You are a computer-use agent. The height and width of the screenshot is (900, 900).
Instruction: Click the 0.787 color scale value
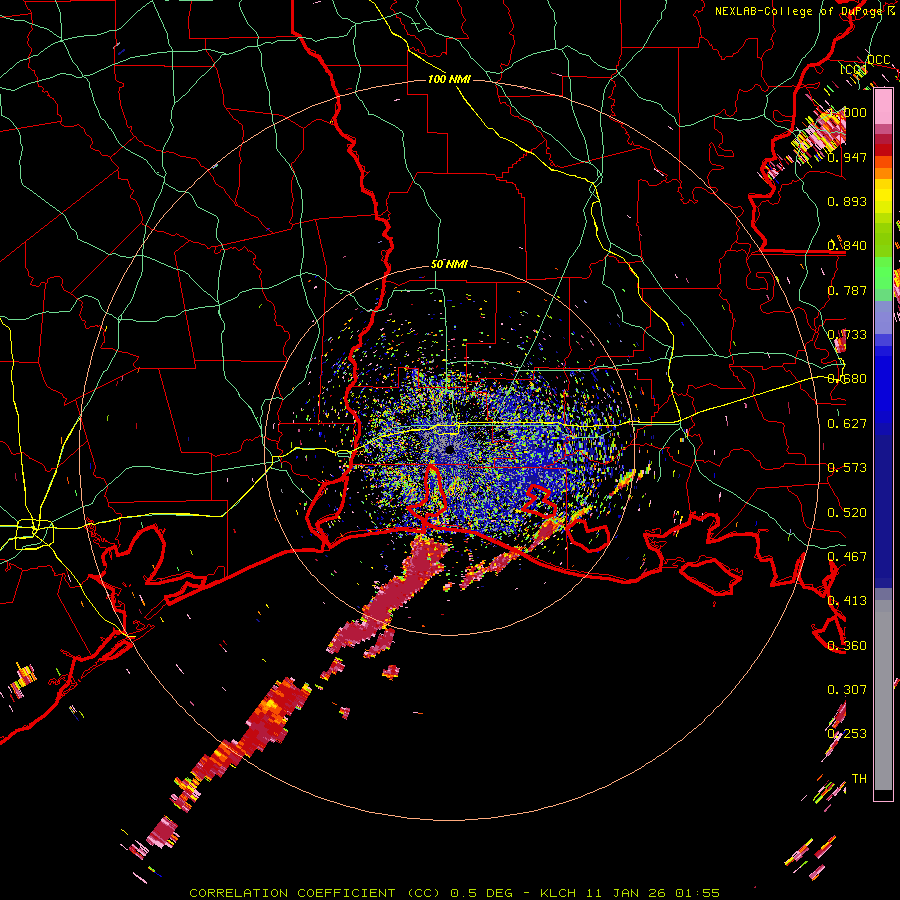click(x=847, y=290)
